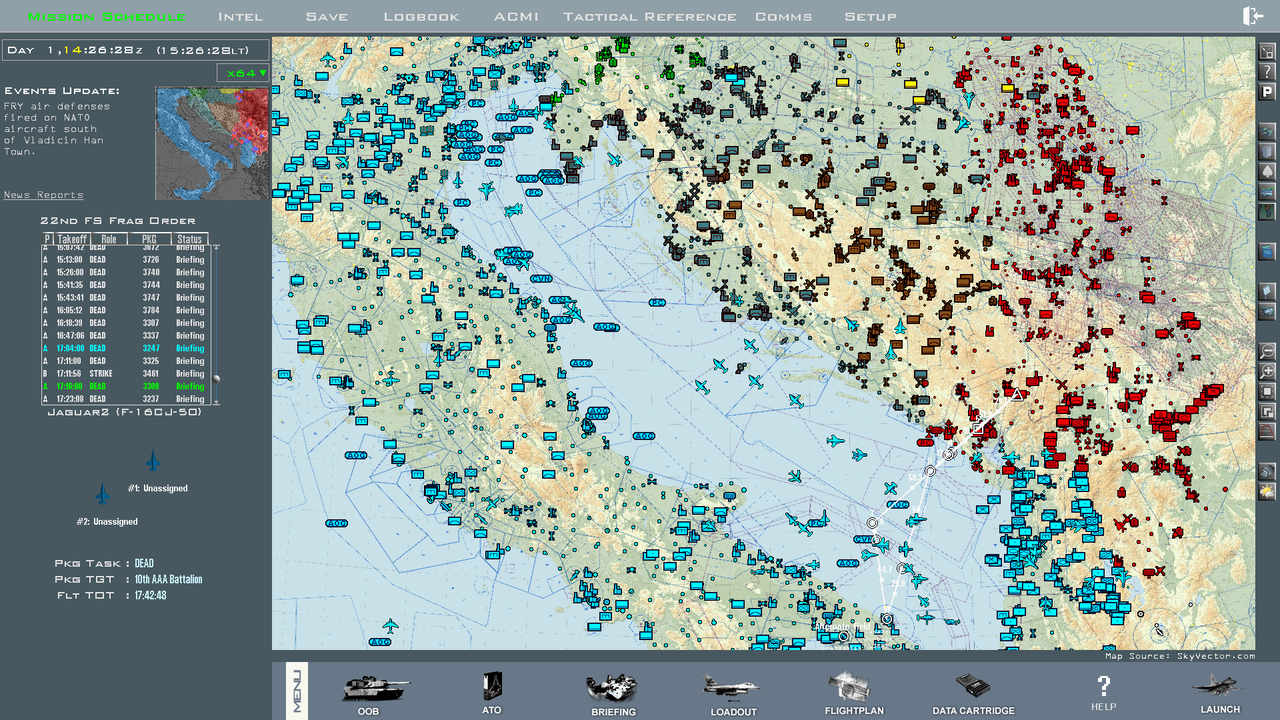Open the OOB order of battle tank icon

click(x=375, y=687)
